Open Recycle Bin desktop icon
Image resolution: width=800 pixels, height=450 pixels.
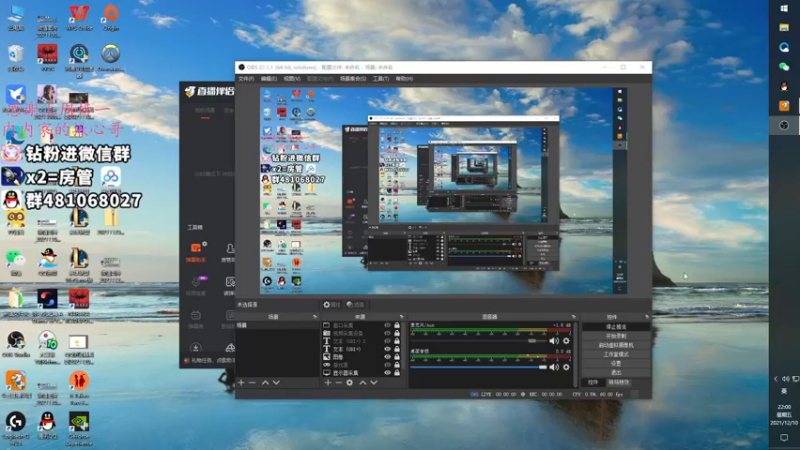(16, 58)
